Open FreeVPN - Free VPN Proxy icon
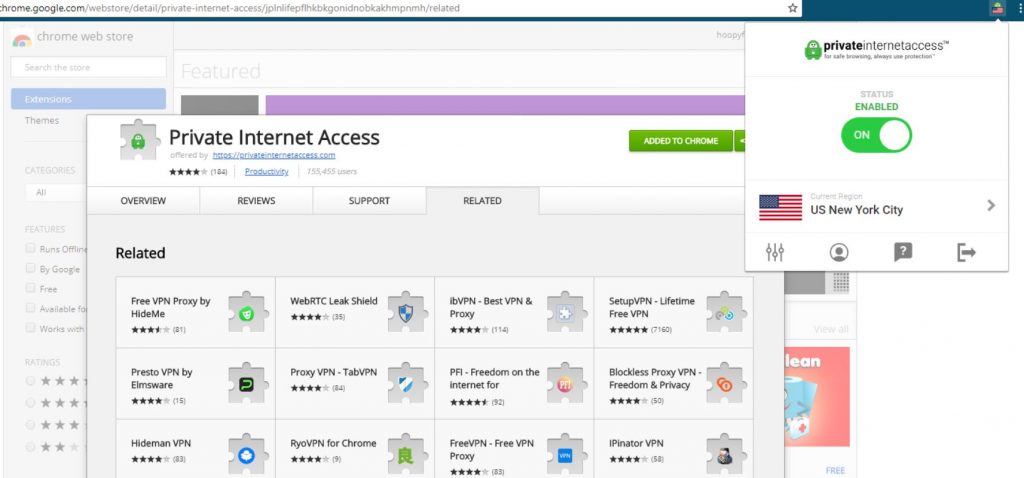Viewport: 1024px width, 478px height. 565,454
